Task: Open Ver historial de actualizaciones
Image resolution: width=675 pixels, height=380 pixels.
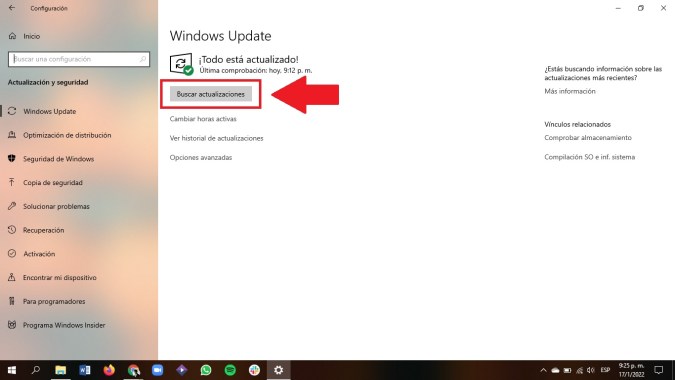Action: click(216, 138)
